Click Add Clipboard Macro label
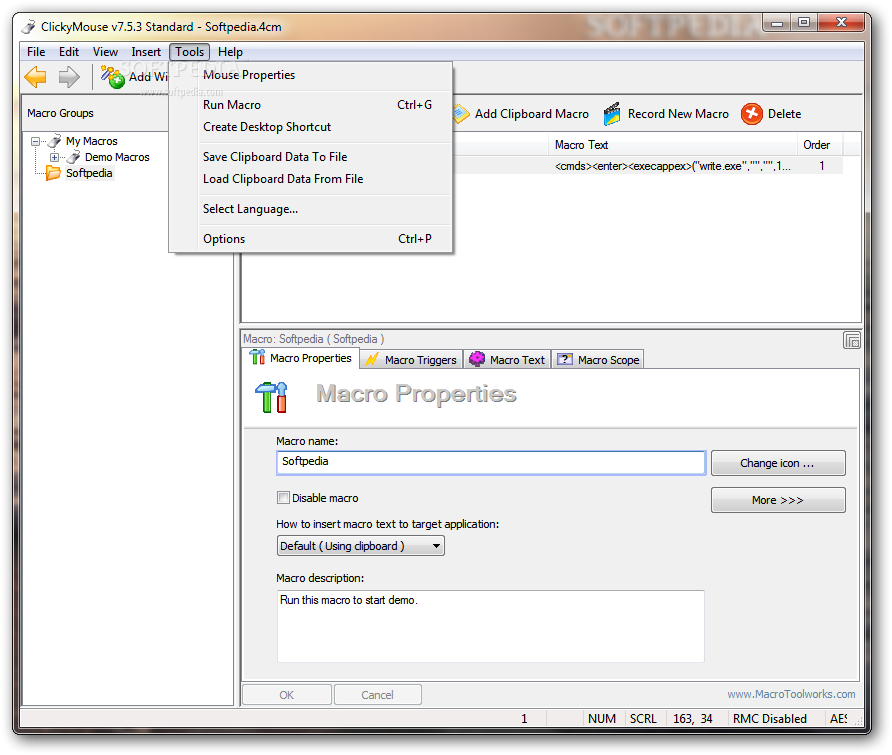The width and height of the screenshot is (892, 755). 531,114
